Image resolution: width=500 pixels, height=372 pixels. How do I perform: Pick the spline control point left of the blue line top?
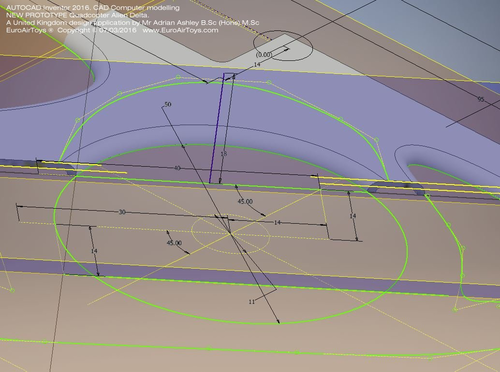coord(178,77)
